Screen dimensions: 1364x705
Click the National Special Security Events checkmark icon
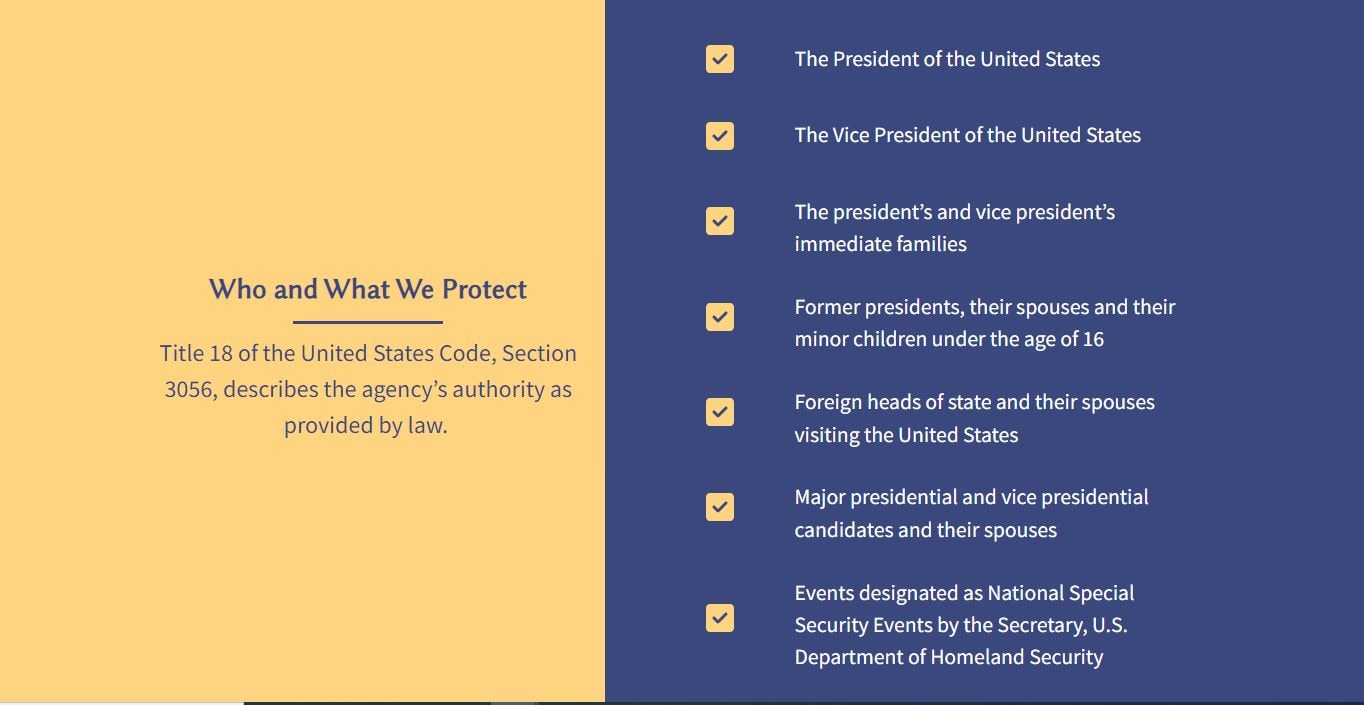(x=719, y=618)
